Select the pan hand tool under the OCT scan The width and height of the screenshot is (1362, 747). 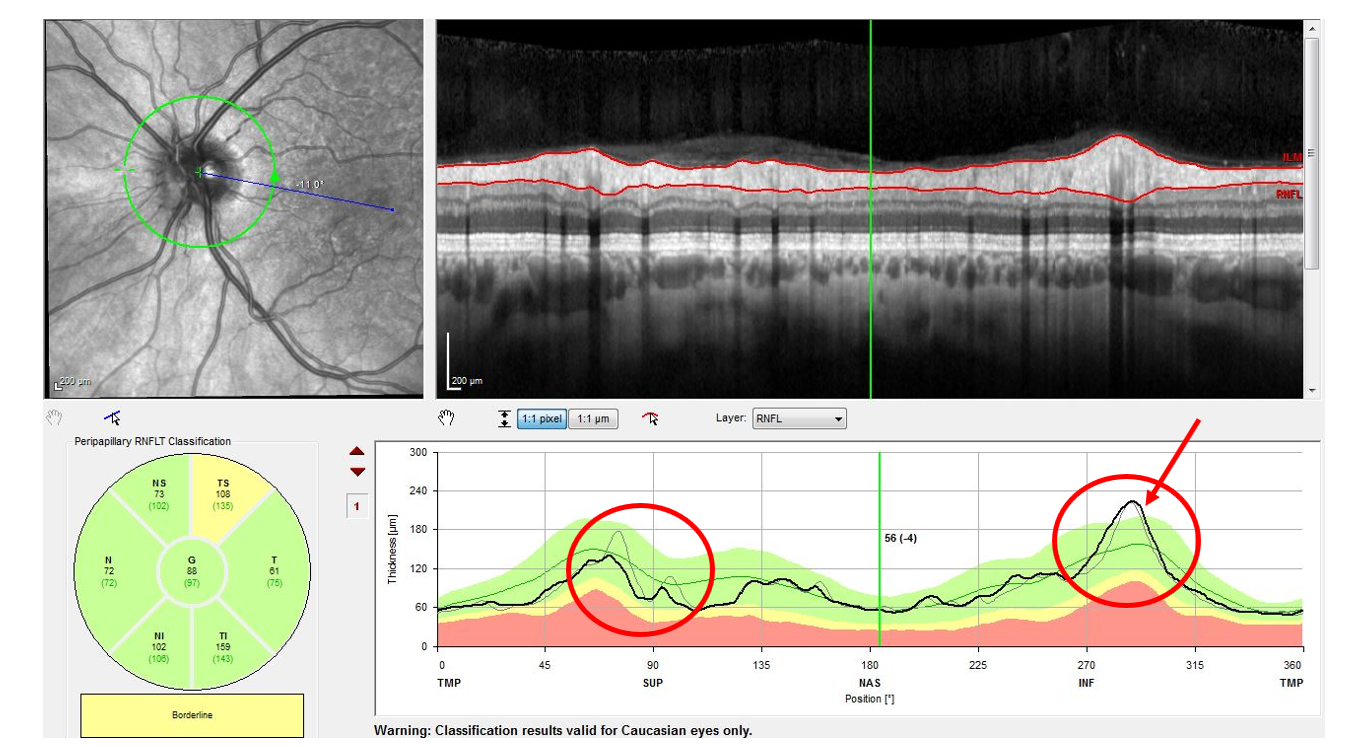pos(446,418)
